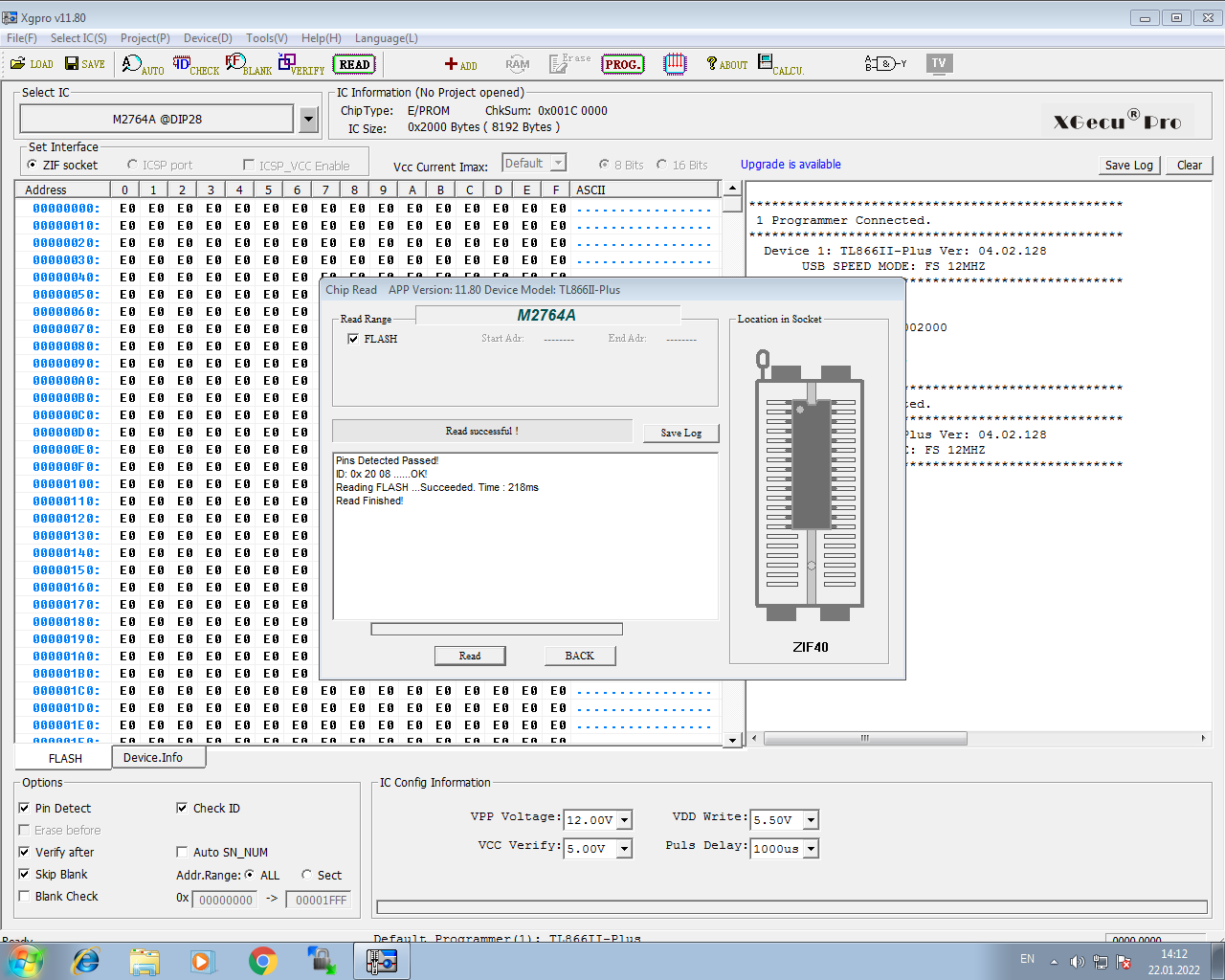Viewport: 1225px width, 980px height.
Task: Enable the Auto SN_NUM checkbox
Action: click(182, 852)
